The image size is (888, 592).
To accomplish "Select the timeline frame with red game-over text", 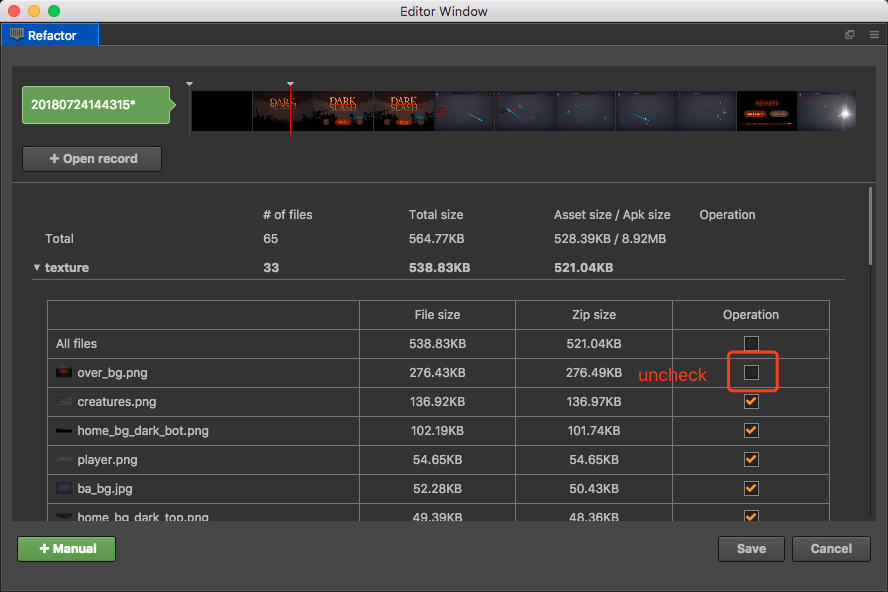I will pyautogui.click(x=767, y=111).
